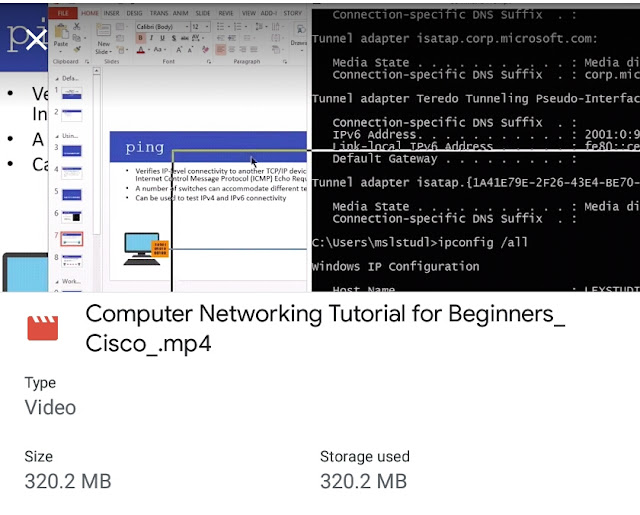
Task: Toggle Justify alignment in Paragraph group
Action: [254, 50]
